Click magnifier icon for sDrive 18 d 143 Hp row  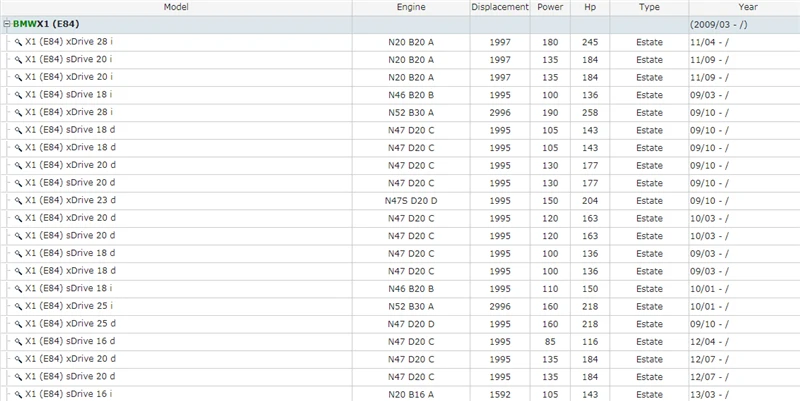coord(18,131)
